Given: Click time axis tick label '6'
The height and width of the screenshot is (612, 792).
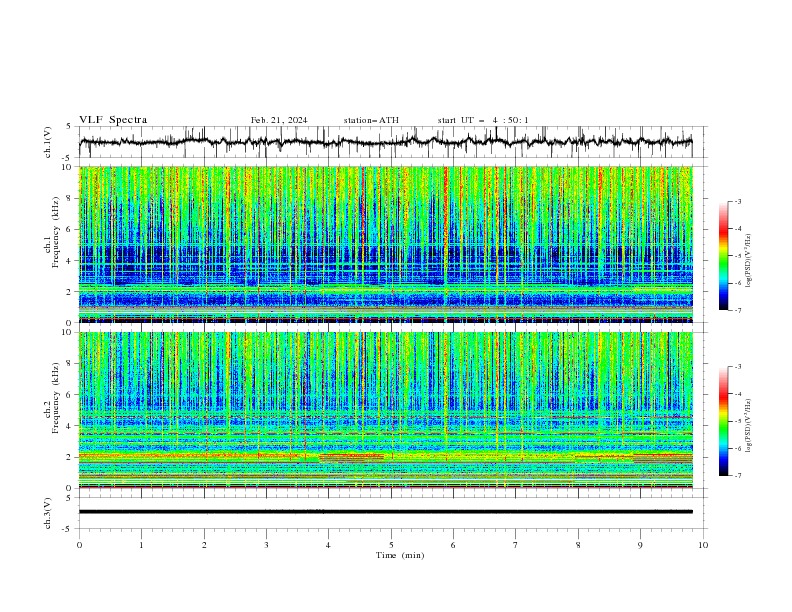Looking at the screenshot, I should pos(454,545).
